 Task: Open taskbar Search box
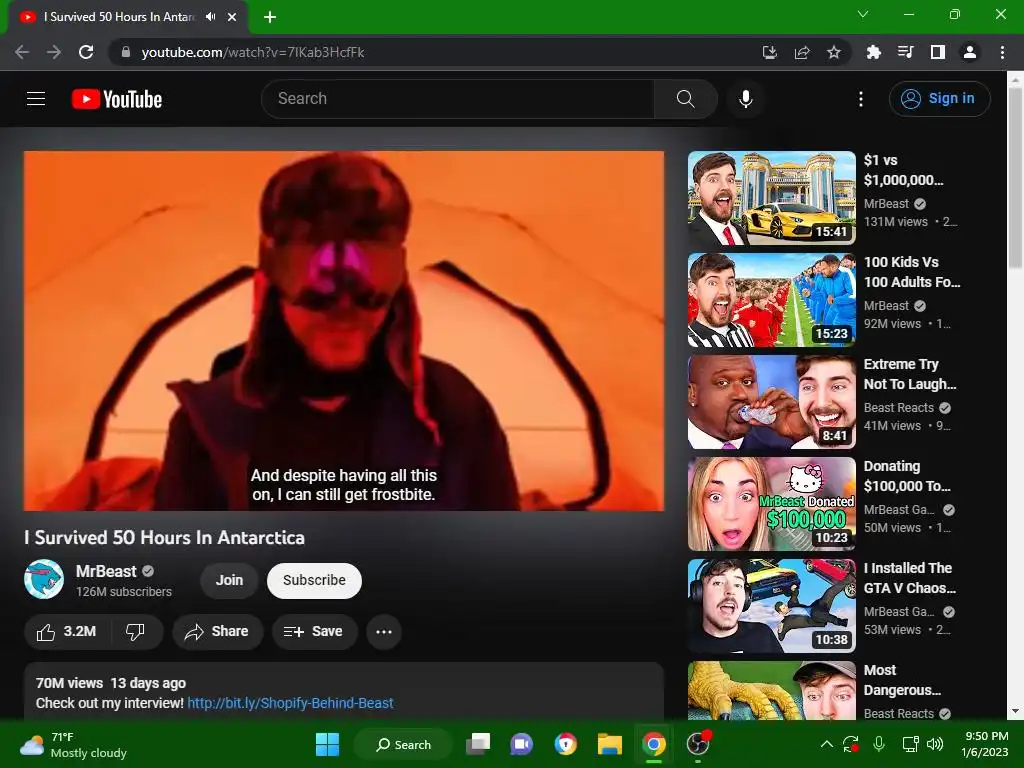[x=403, y=744]
